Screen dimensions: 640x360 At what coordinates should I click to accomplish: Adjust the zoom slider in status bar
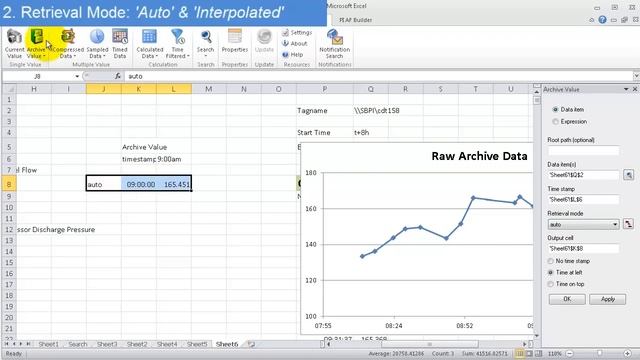tap(599, 353)
